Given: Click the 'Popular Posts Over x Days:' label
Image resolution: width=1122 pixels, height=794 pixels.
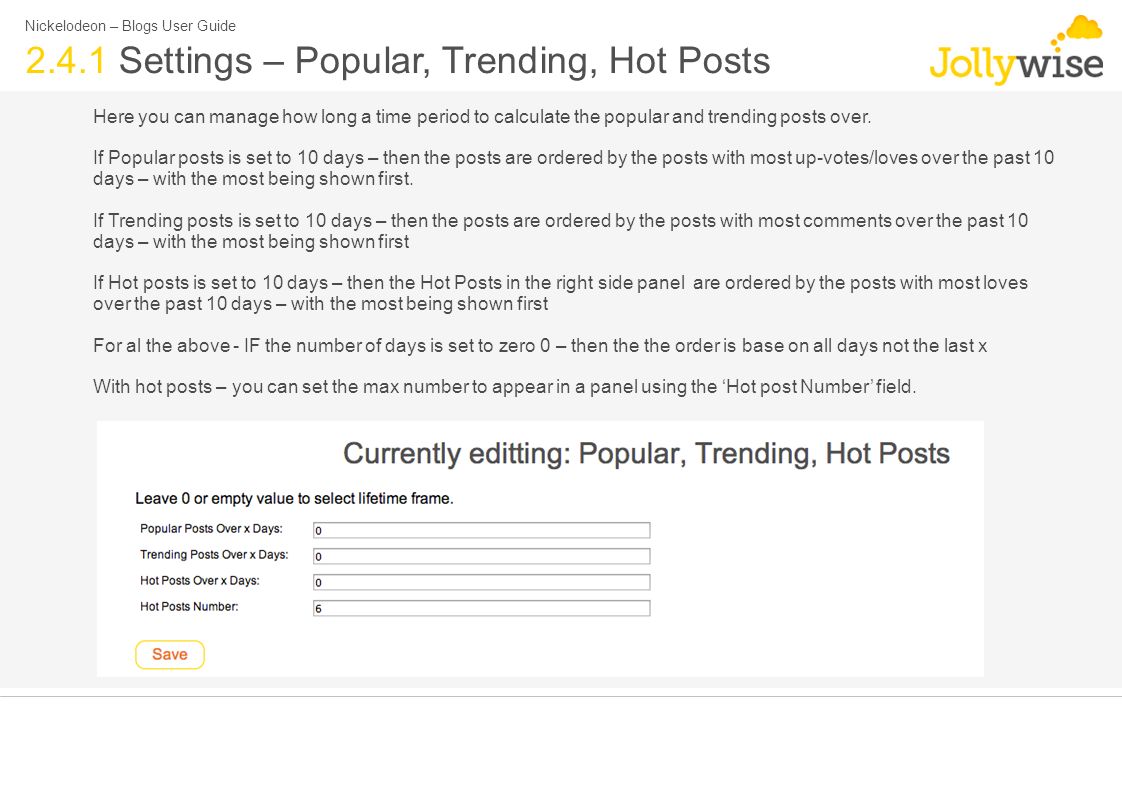Looking at the screenshot, I should click(x=211, y=529).
